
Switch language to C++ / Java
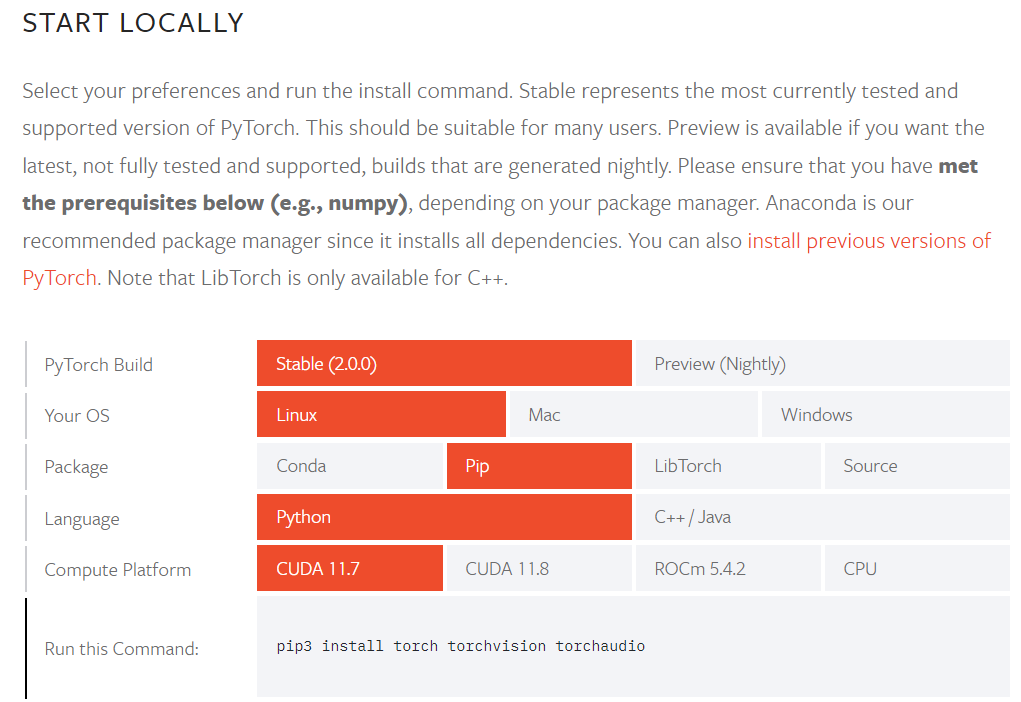click(821, 517)
